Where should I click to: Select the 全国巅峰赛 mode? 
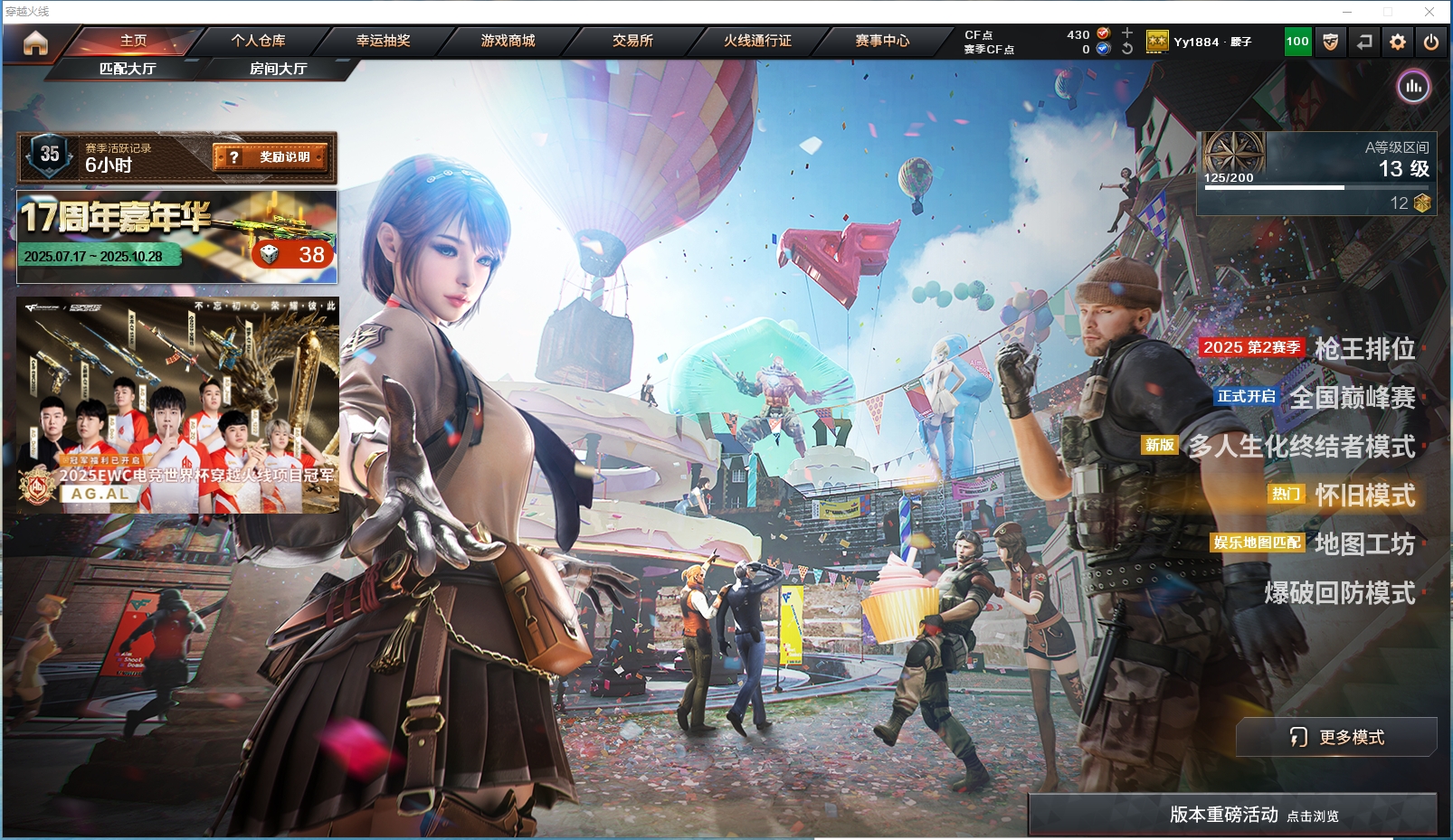1353,398
